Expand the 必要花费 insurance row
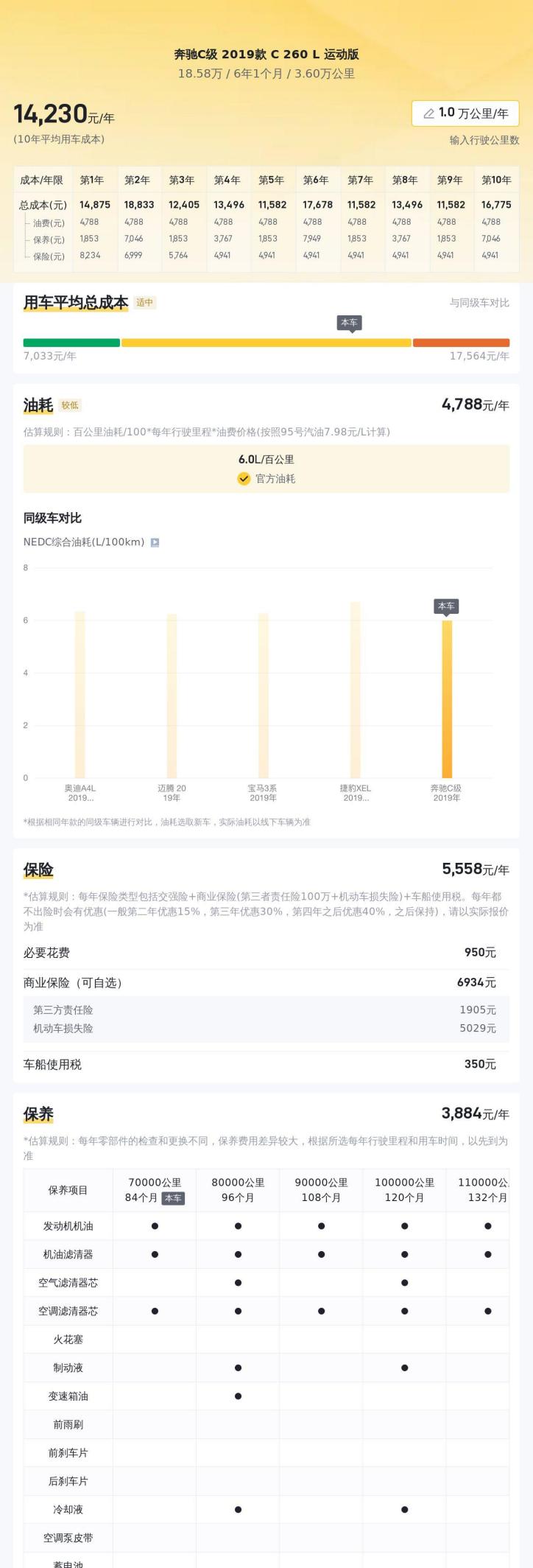This screenshot has width=533, height=1568. tap(266, 952)
